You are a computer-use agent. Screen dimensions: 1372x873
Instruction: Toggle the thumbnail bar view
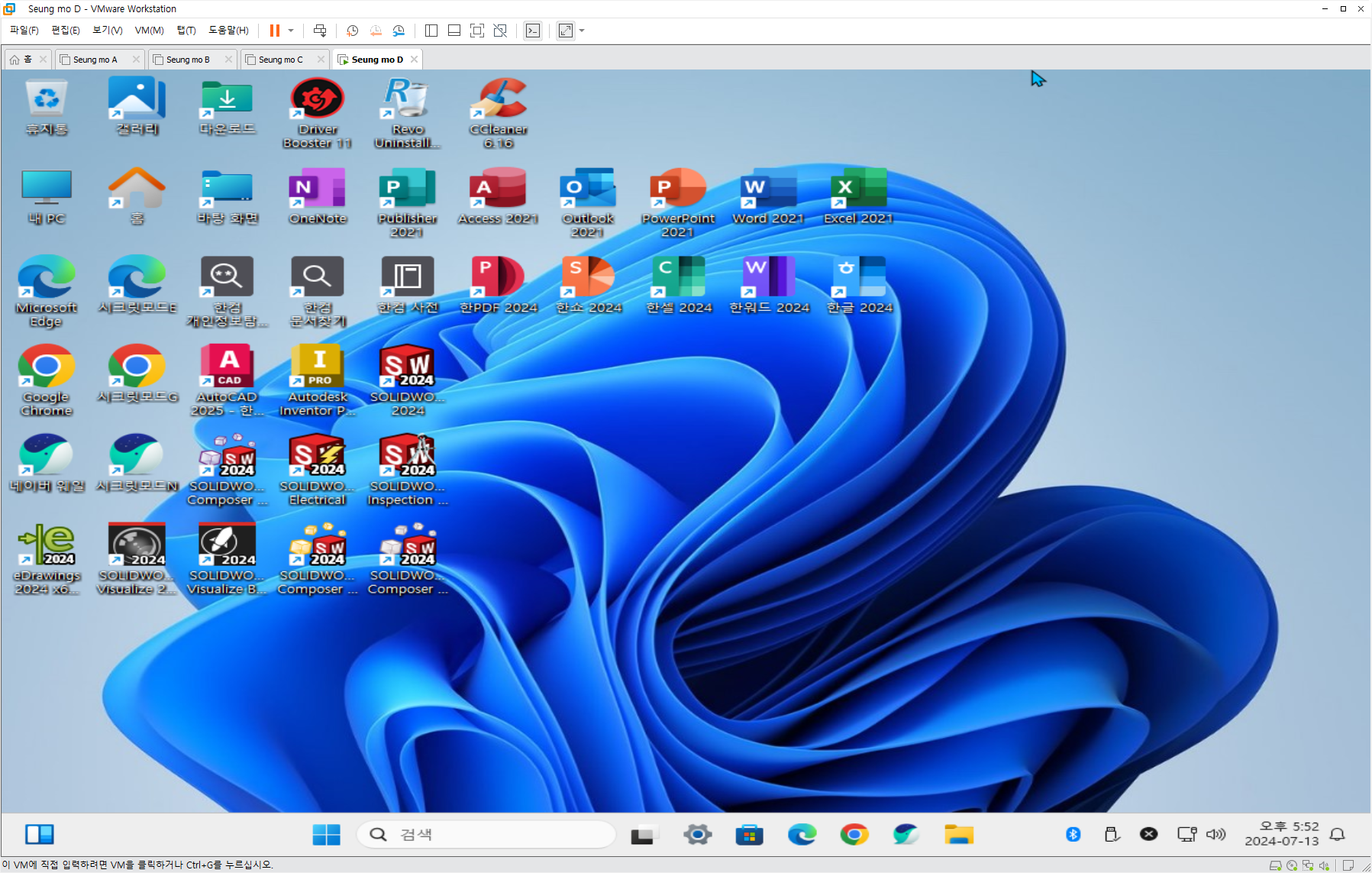[454, 31]
